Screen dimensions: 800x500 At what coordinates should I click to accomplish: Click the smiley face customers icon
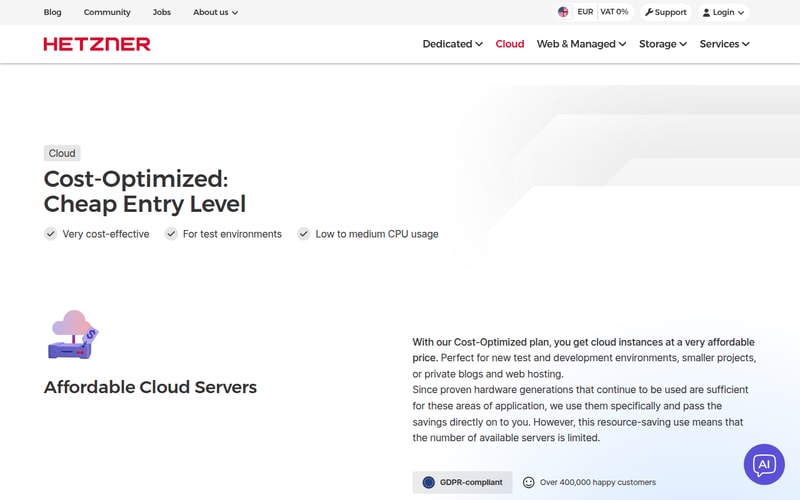pos(529,482)
